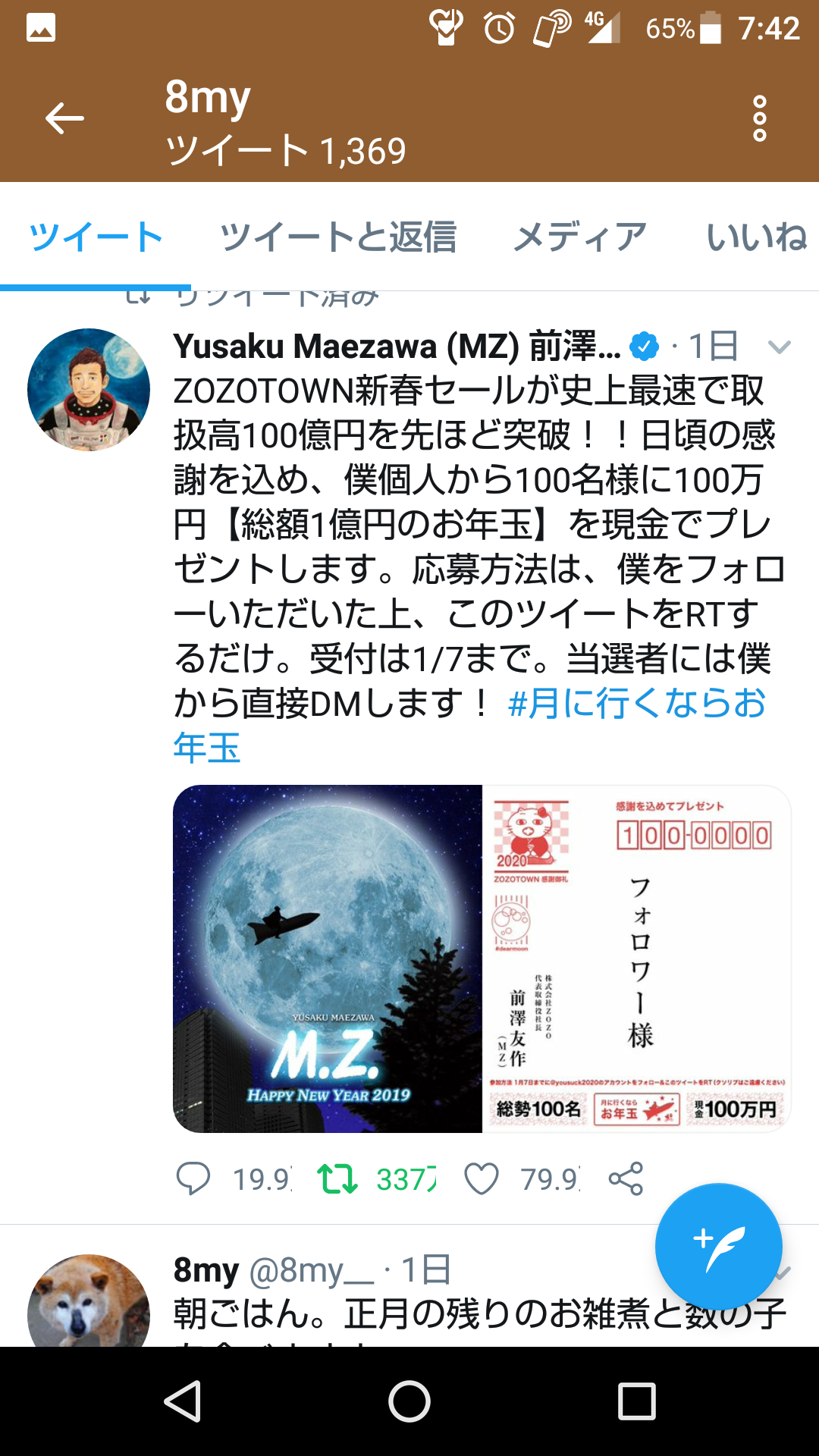Tap Android home circle button
Image resolution: width=819 pixels, height=1456 pixels.
click(409, 1401)
